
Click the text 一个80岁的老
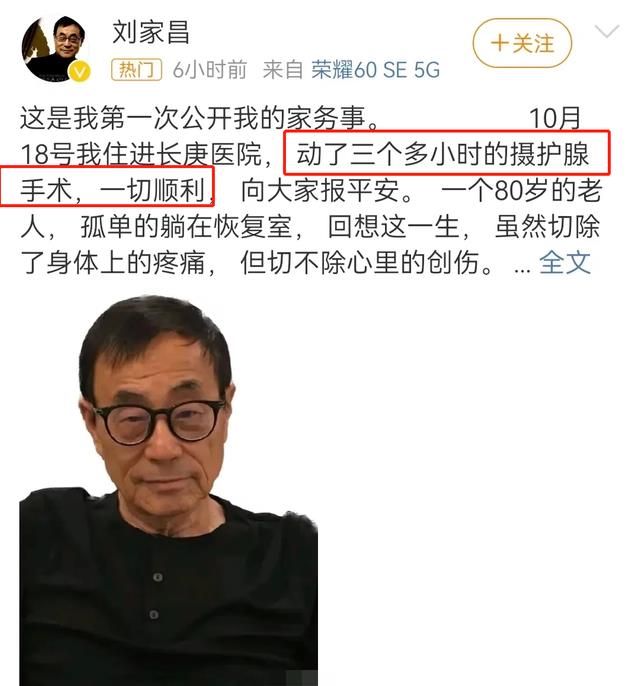pyautogui.click(x=521, y=190)
